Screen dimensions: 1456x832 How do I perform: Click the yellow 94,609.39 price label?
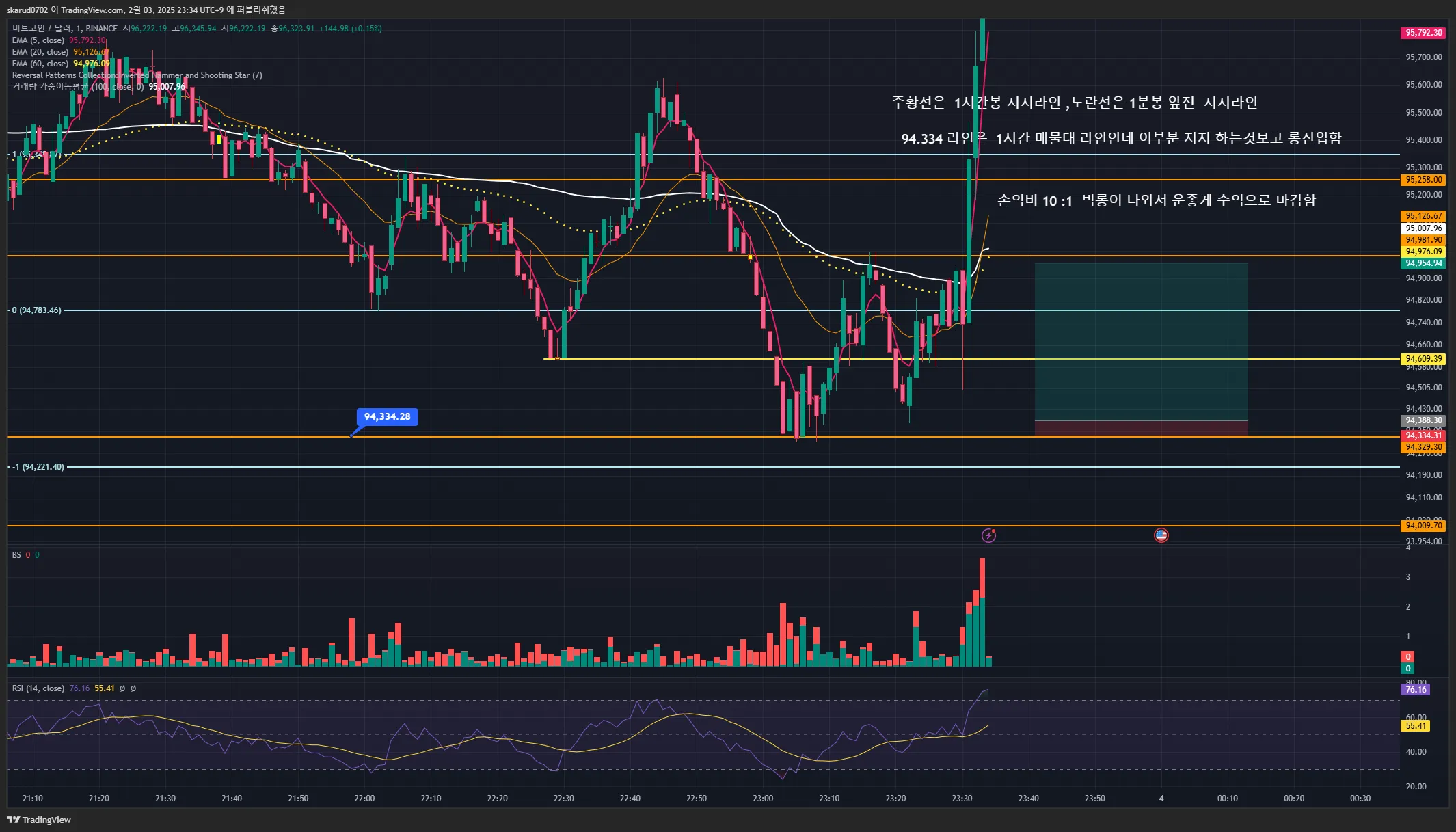pos(1423,359)
